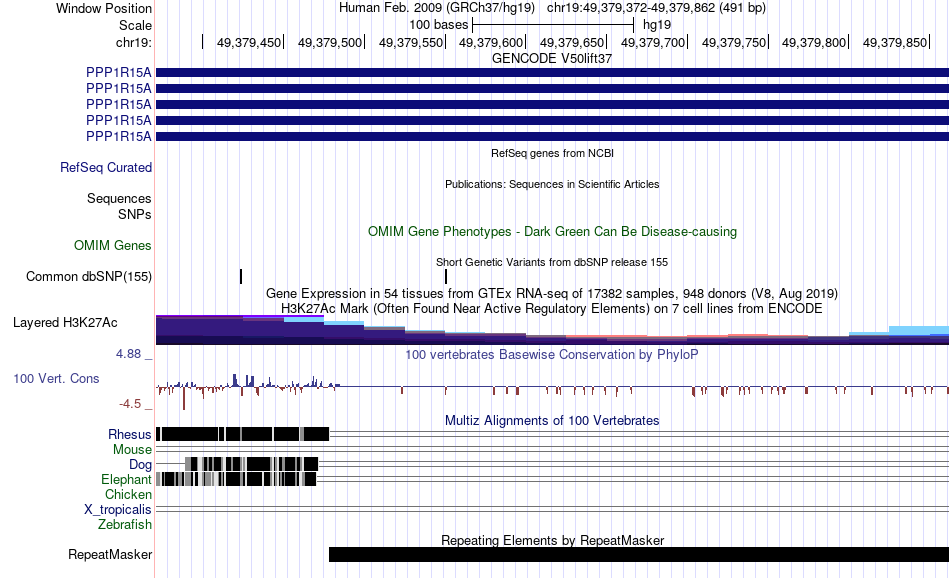
Task: Open the RefSeq genes from NCBI title
Action: click(x=552, y=153)
